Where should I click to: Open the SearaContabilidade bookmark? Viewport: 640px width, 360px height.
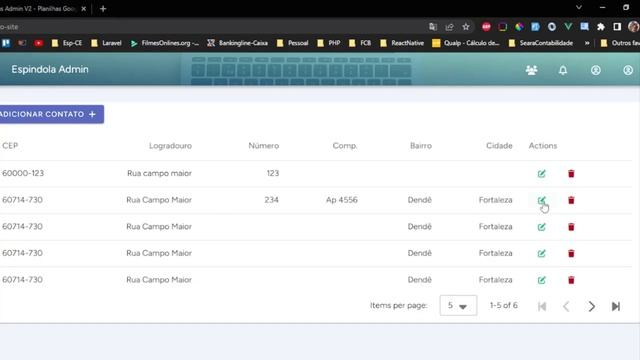(541, 43)
